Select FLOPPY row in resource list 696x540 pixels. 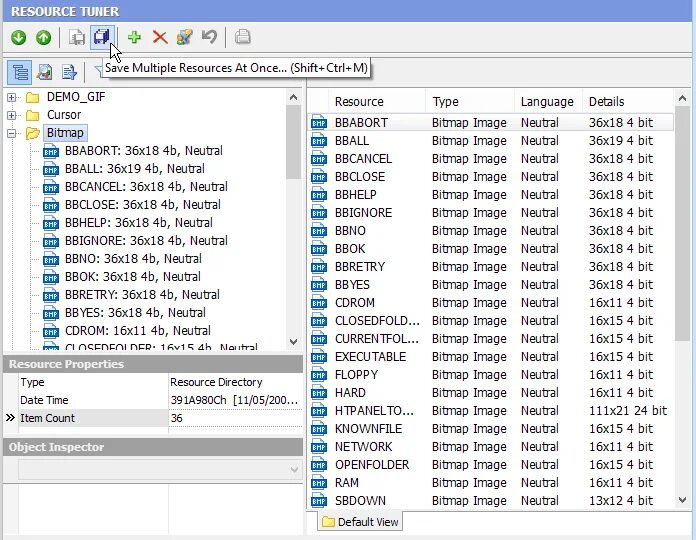(x=490, y=375)
